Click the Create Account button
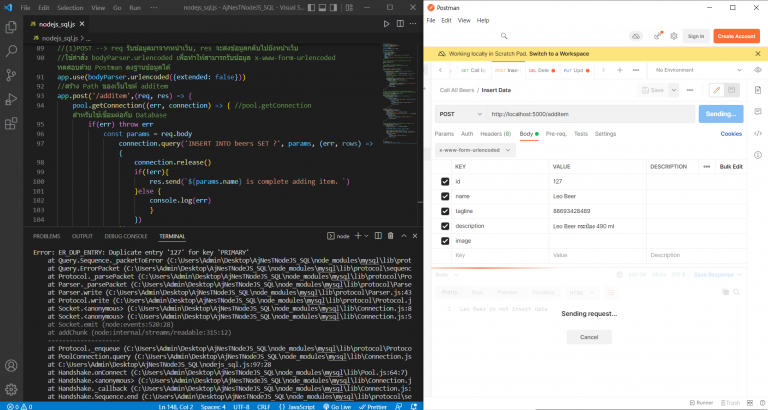Screen dimensions: 768x410 coord(736,36)
